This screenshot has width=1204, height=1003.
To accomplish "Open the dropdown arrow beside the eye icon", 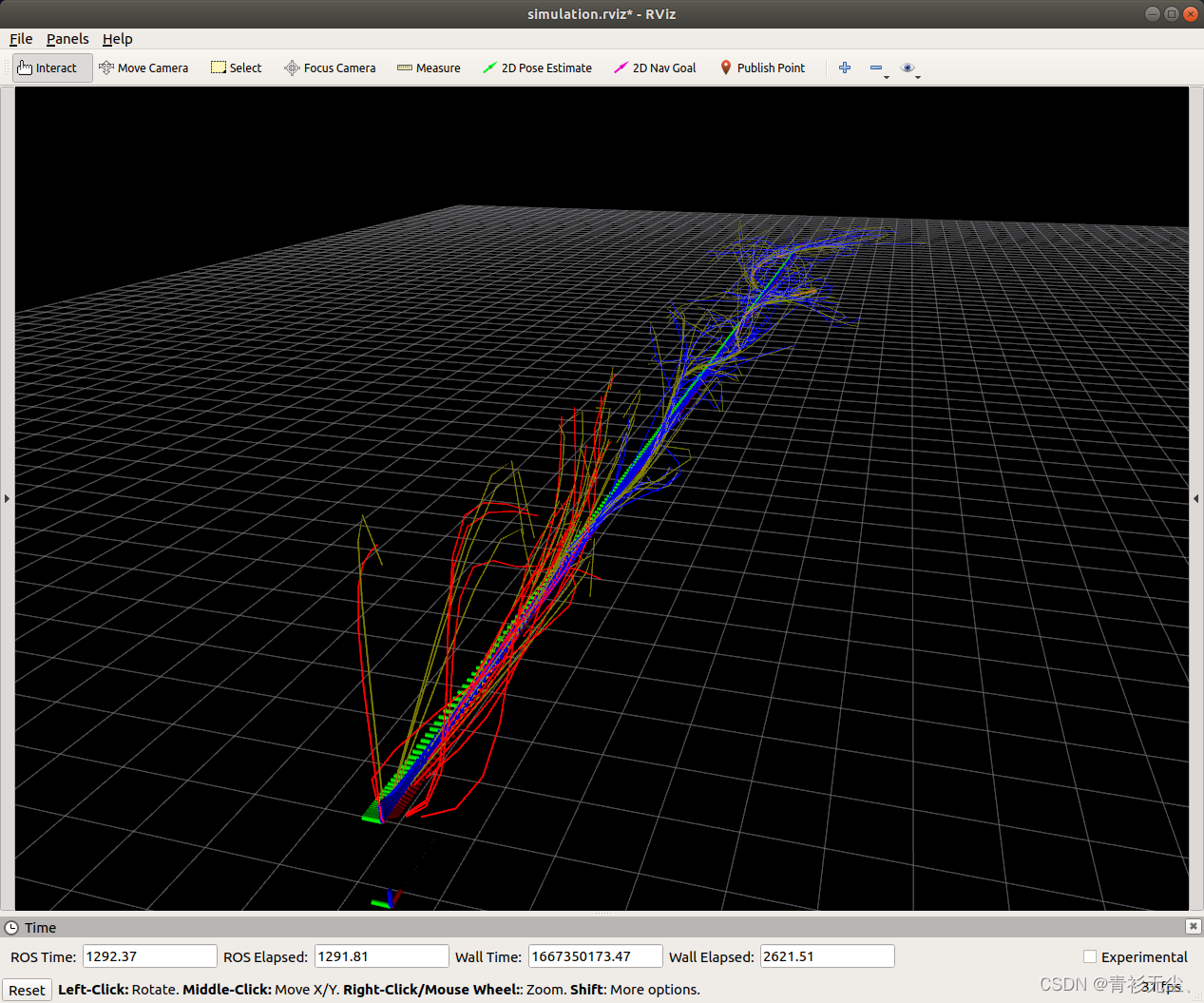I will coord(917,75).
